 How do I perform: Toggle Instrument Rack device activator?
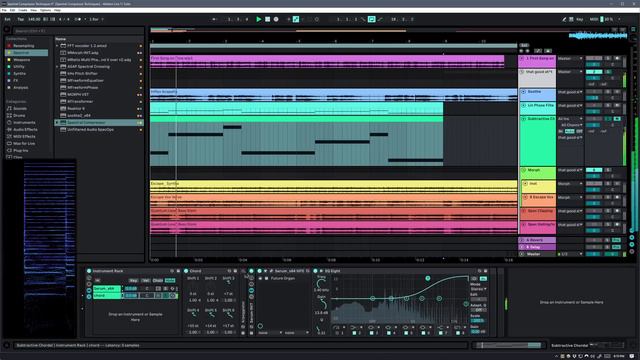tap(89, 271)
